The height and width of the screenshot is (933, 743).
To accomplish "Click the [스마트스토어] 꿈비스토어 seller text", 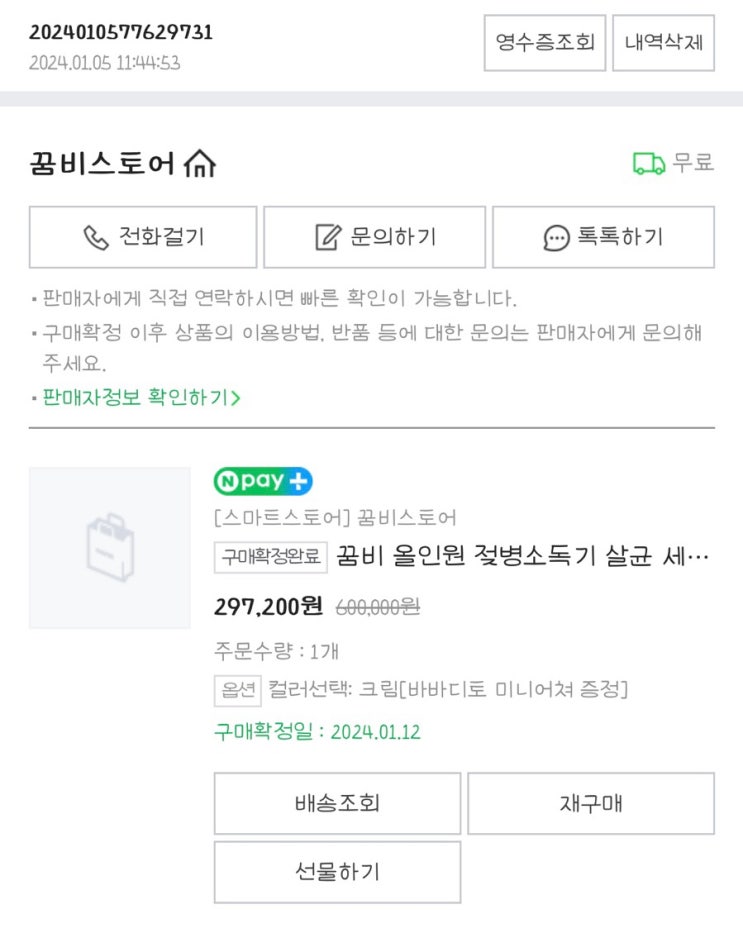I will (x=335, y=518).
